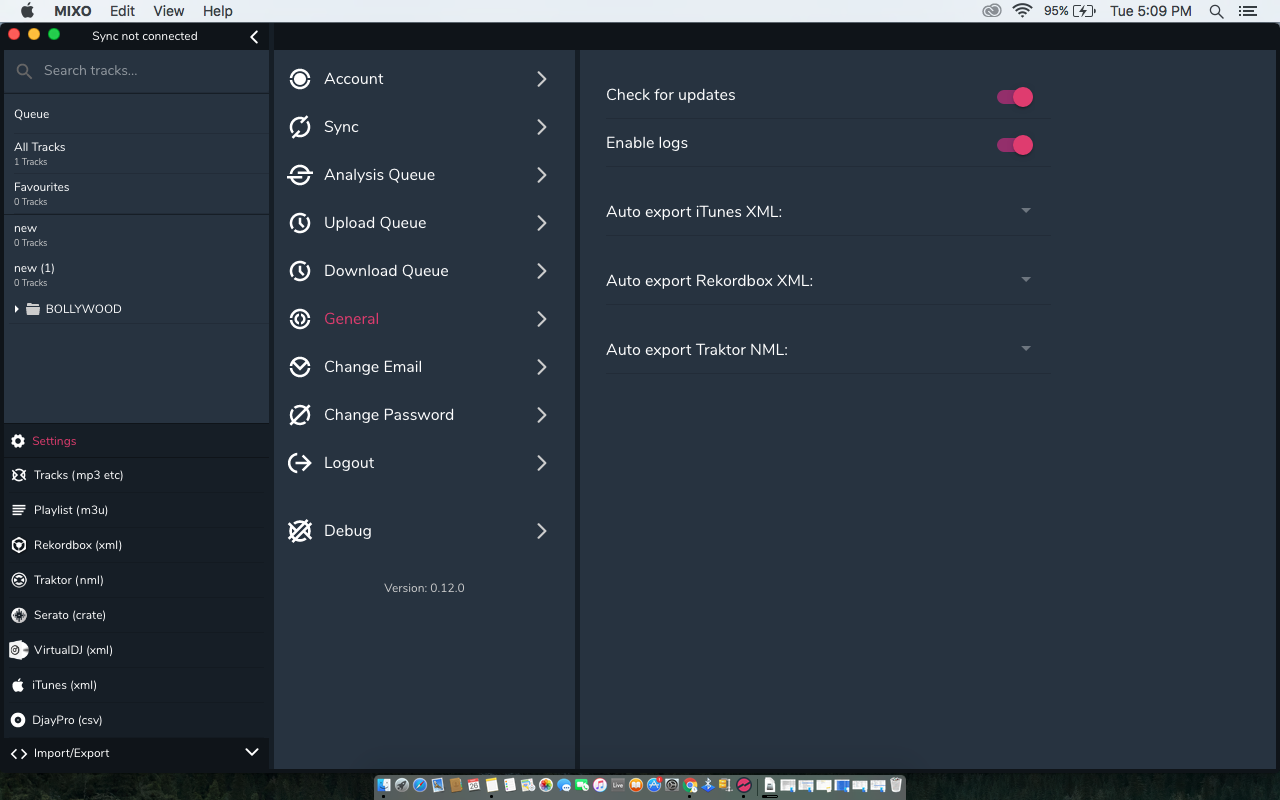Click the Serato (crate) icon
Viewport: 1280px width, 800px height.
18,615
